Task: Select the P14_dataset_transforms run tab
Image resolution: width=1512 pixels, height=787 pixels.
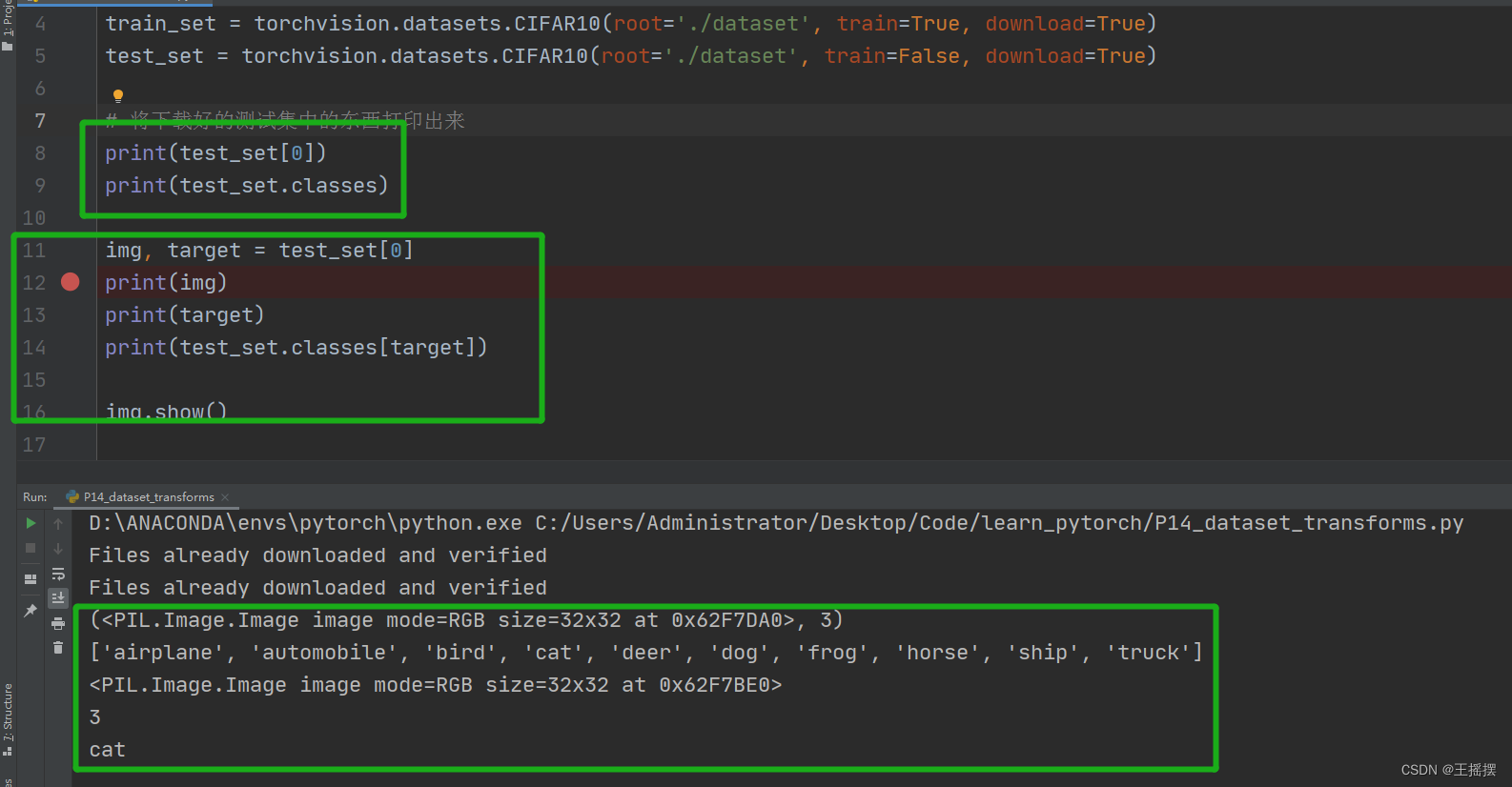Action: point(149,497)
